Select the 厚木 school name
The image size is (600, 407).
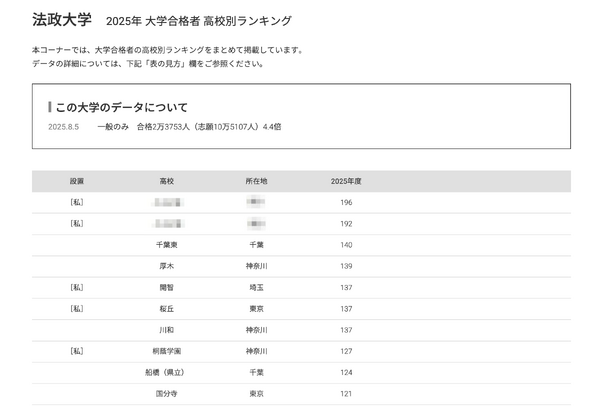(x=167, y=266)
